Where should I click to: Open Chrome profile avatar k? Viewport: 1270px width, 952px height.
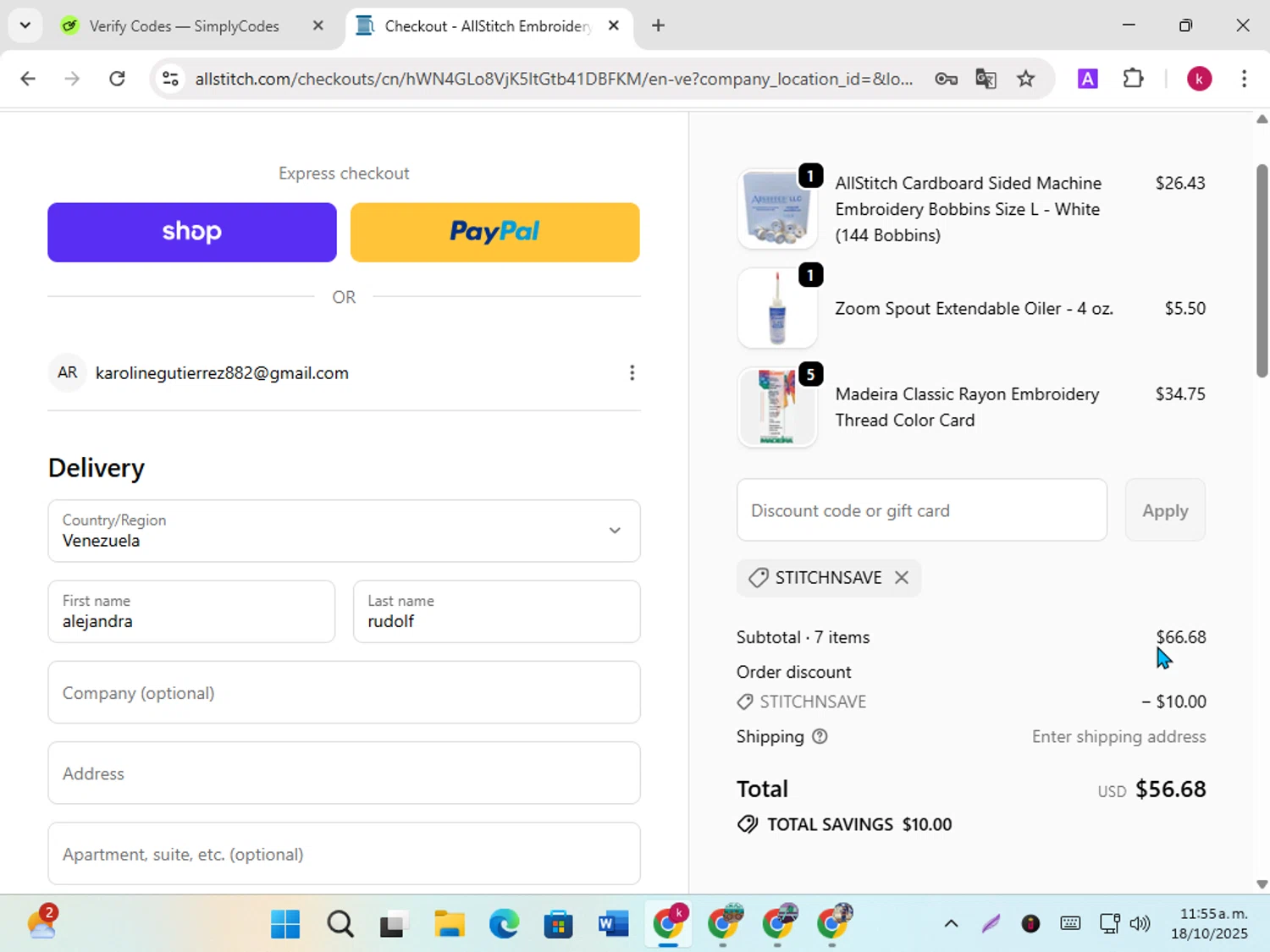(x=1199, y=79)
